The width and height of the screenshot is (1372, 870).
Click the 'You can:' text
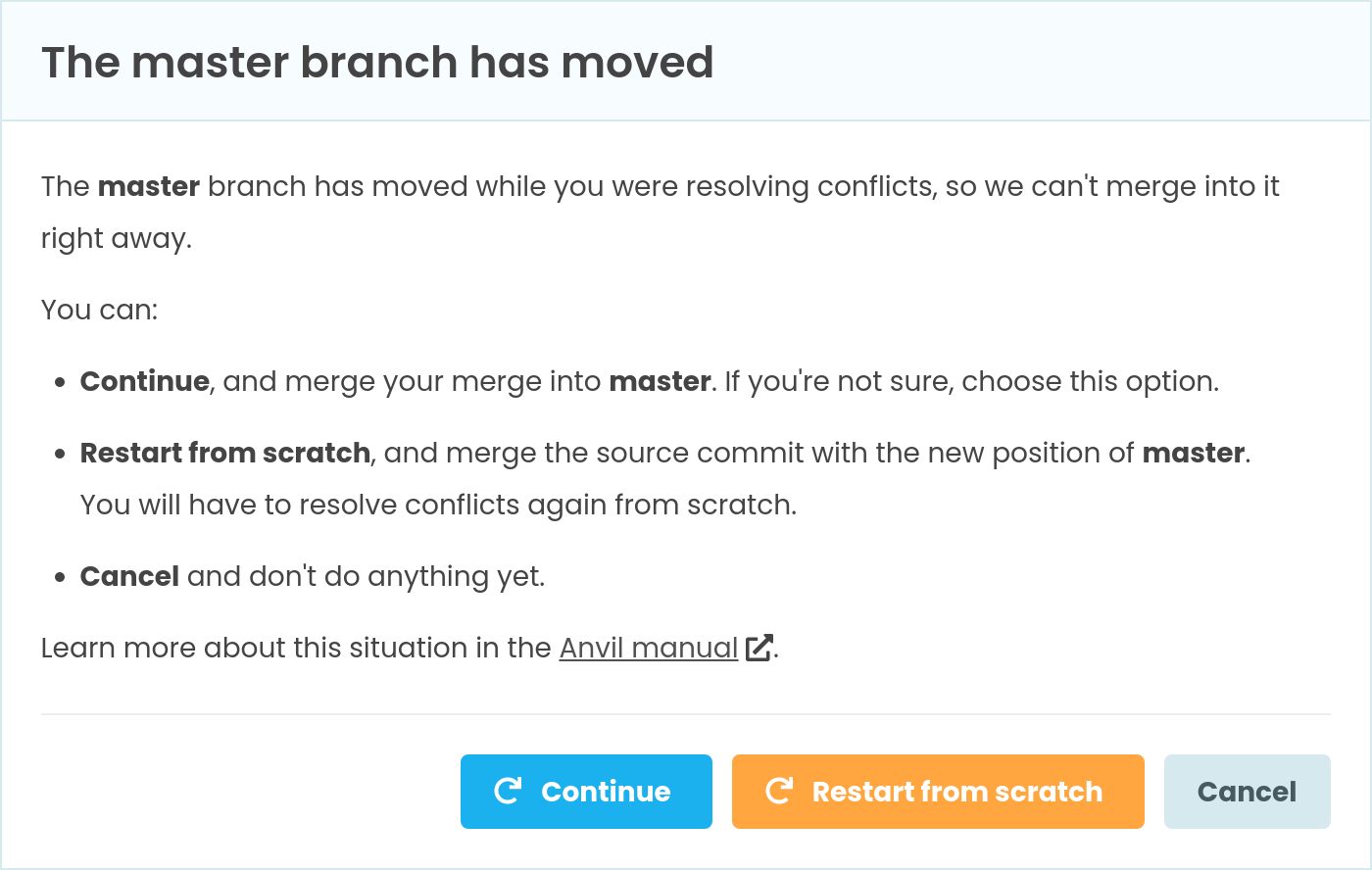coord(99,310)
